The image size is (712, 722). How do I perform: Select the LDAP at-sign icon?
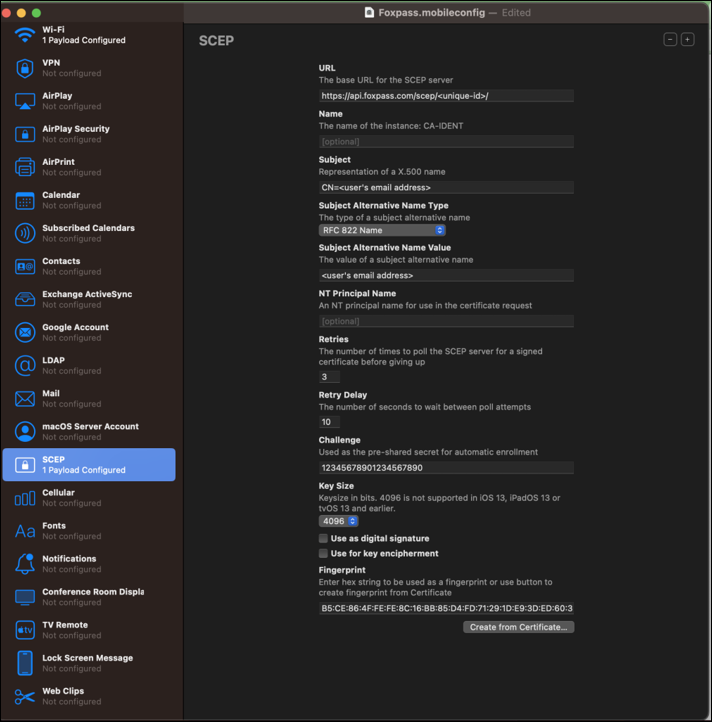[25, 365]
